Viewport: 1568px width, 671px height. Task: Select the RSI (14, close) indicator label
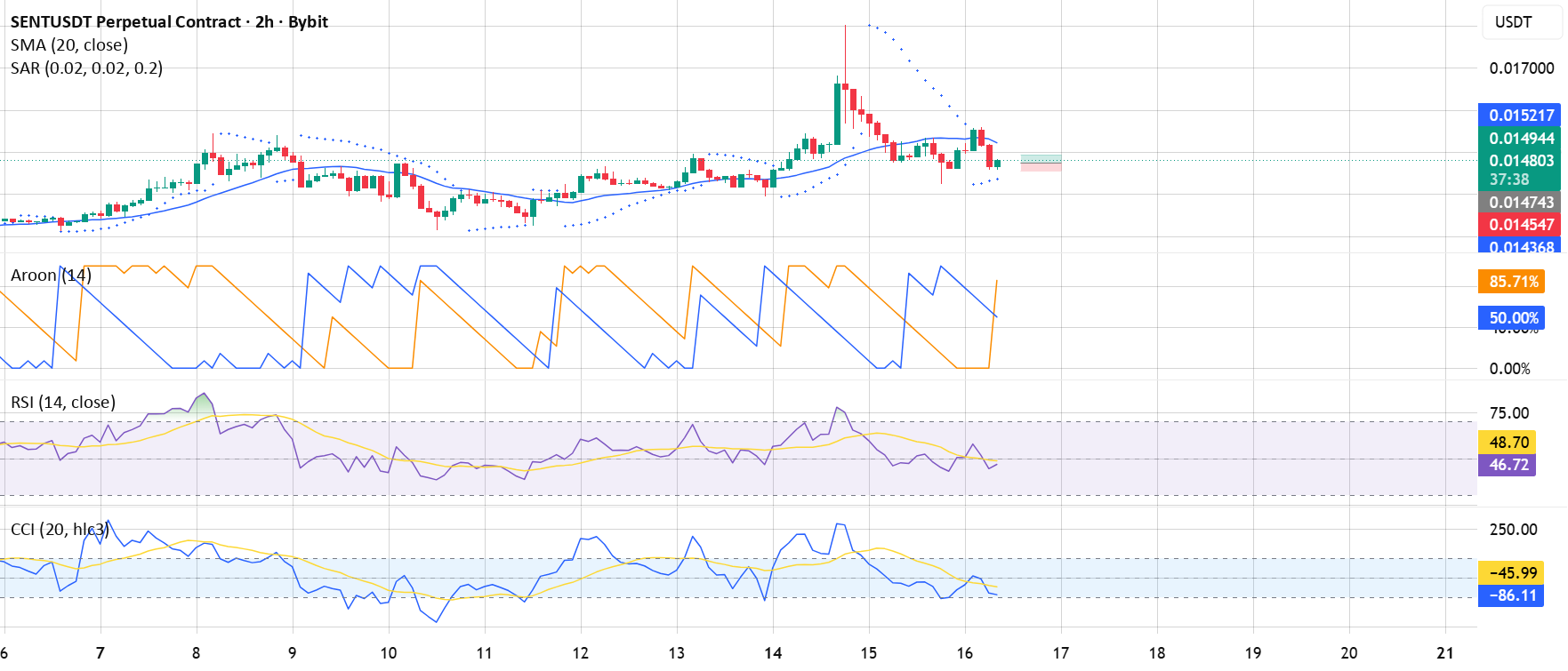[63, 403]
